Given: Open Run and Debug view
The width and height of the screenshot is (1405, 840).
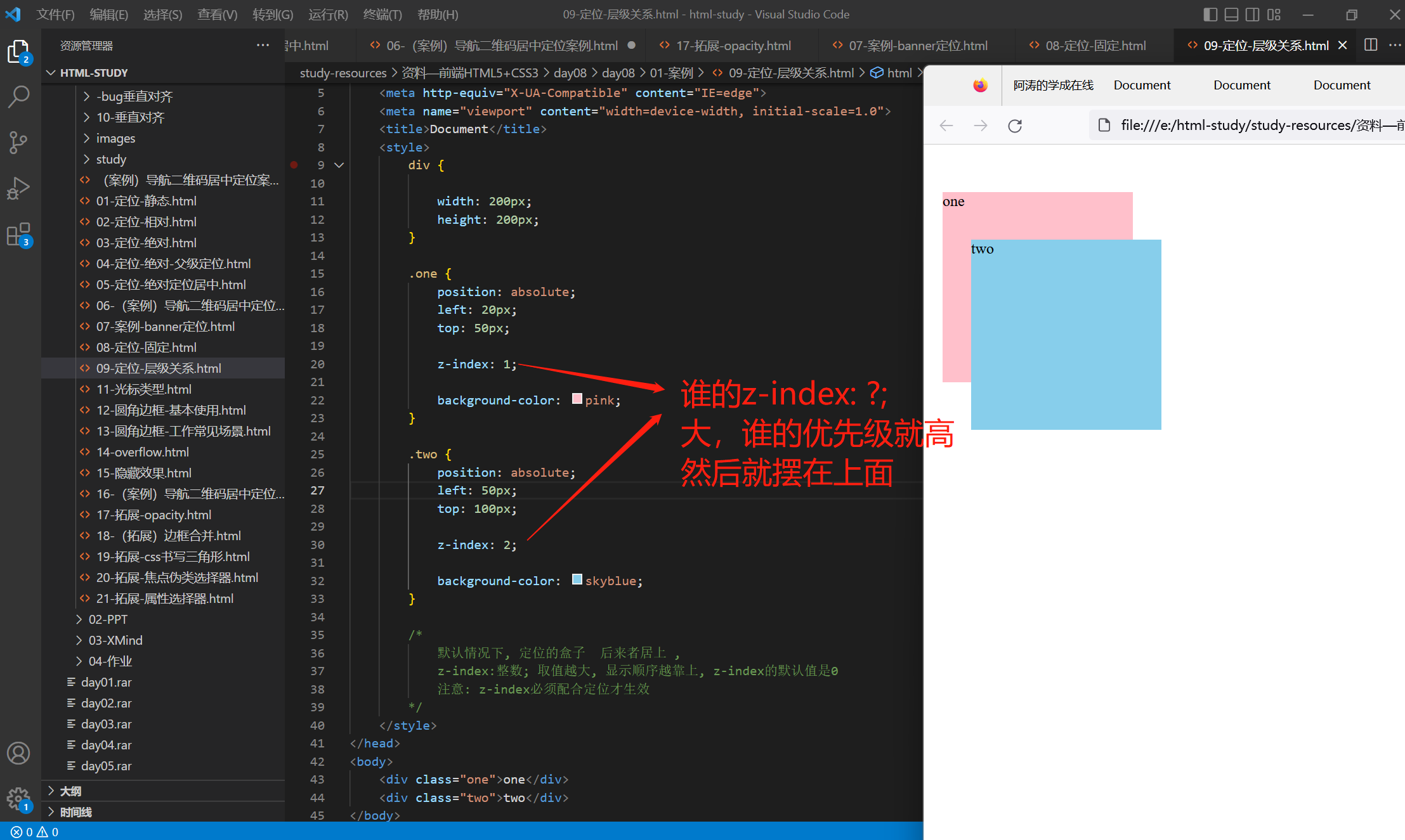Looking at the screenshot, I should 18,188.
